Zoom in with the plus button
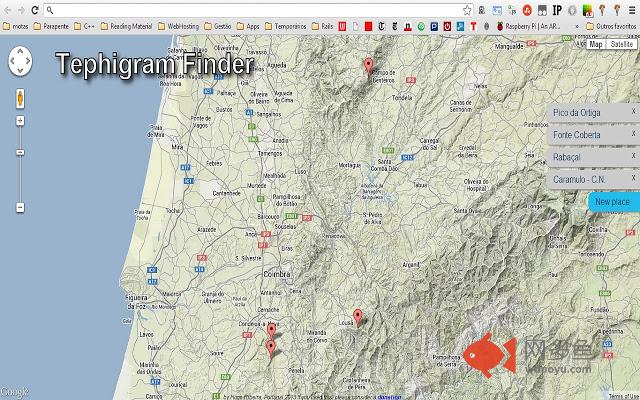The width and height of the screenshot is (640, 400). (20, 120)
